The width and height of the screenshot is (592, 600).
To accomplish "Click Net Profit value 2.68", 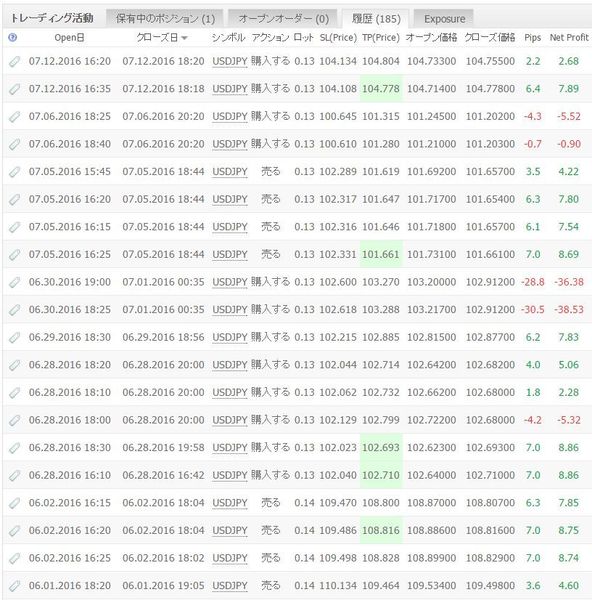I will pyautogui.click(x=569, y=61).
